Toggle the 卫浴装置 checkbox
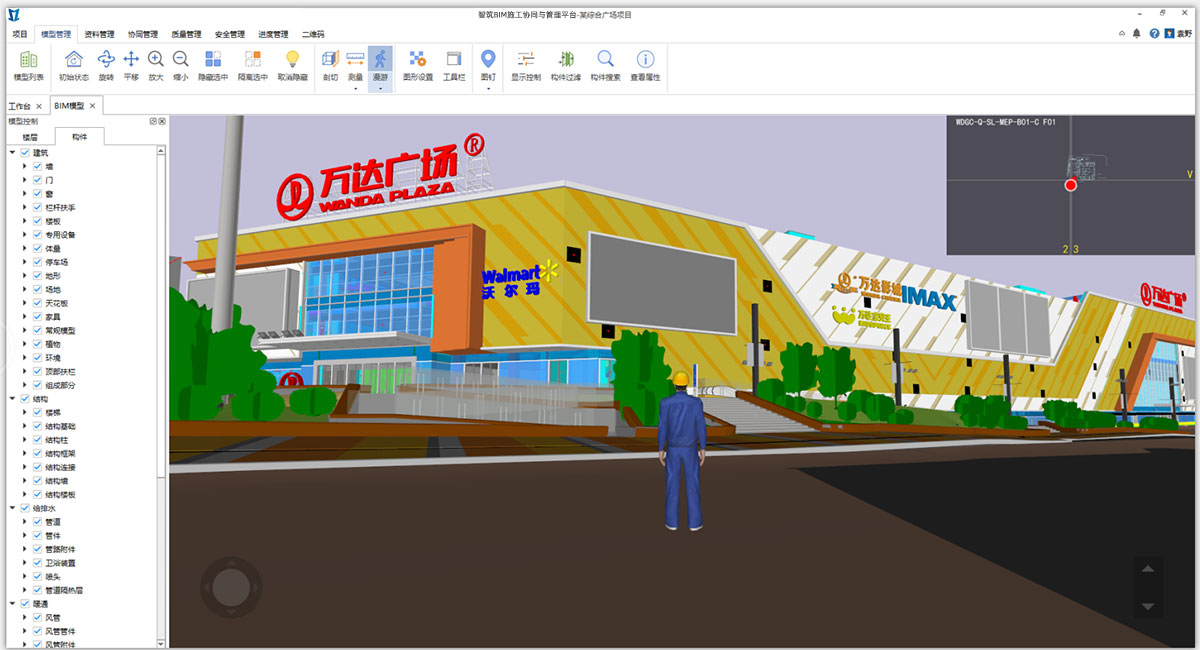 [38, 563]
